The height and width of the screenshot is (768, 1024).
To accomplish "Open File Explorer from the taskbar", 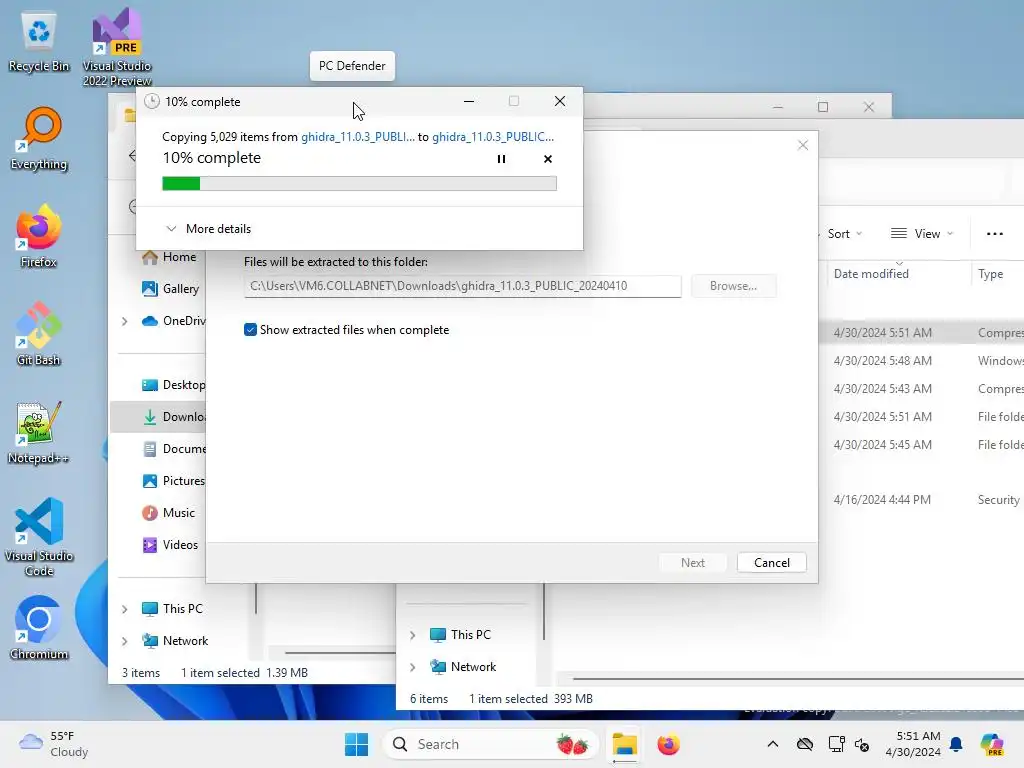I will click(624, 744).
